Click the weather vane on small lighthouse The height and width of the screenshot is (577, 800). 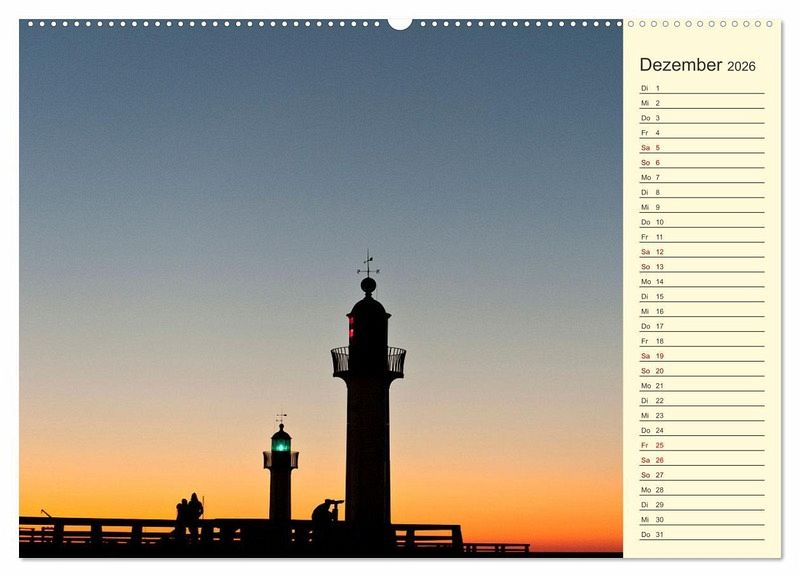(281, 416)
